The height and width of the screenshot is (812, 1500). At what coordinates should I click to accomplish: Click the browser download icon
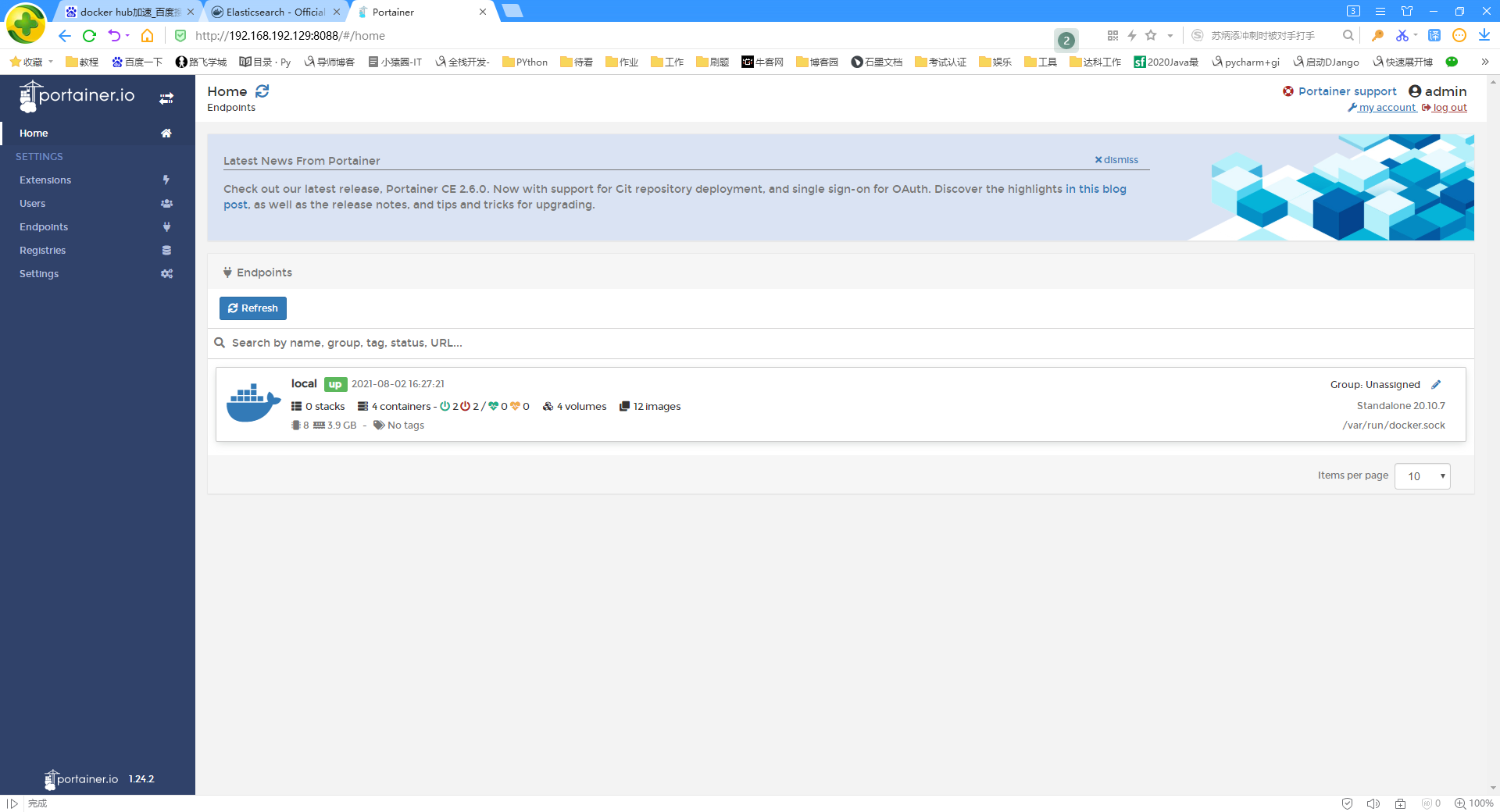[1484, 35]
